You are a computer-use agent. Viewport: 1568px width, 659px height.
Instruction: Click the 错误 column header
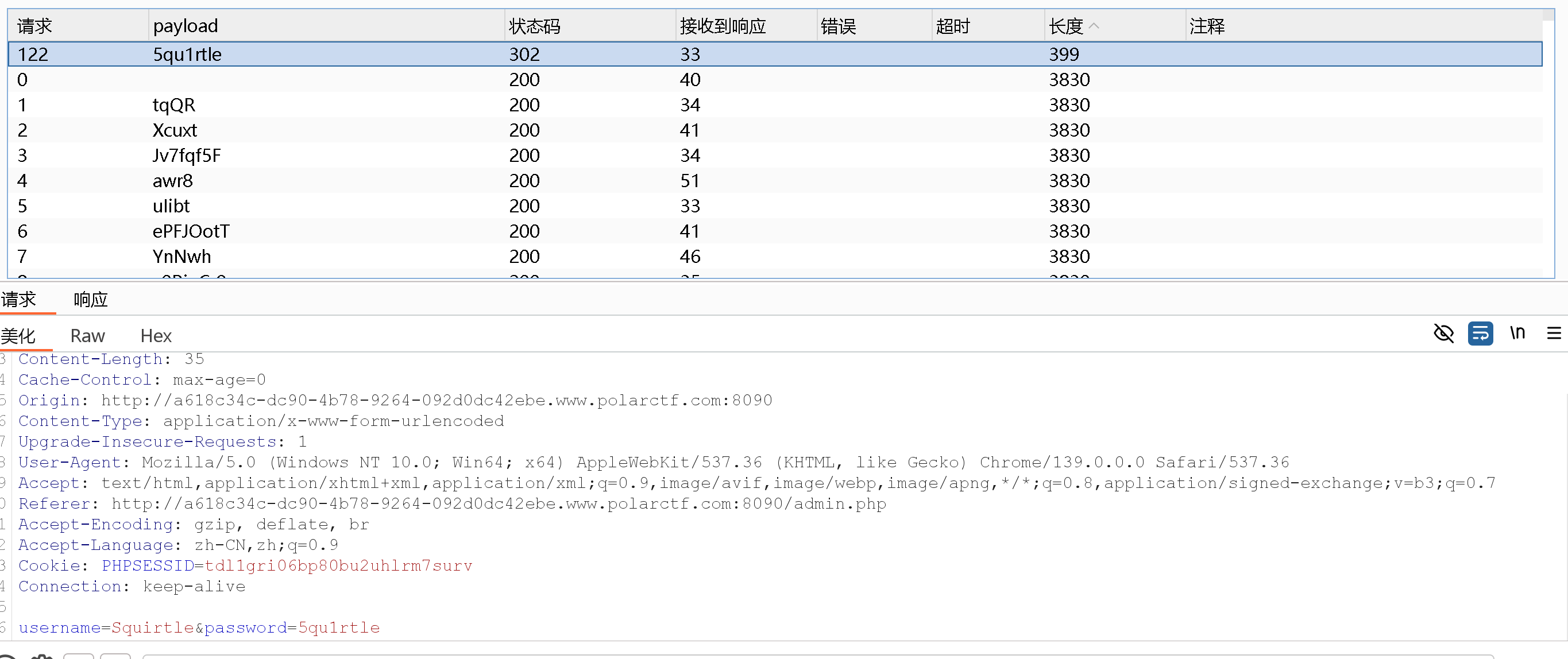tap(837, 26)
